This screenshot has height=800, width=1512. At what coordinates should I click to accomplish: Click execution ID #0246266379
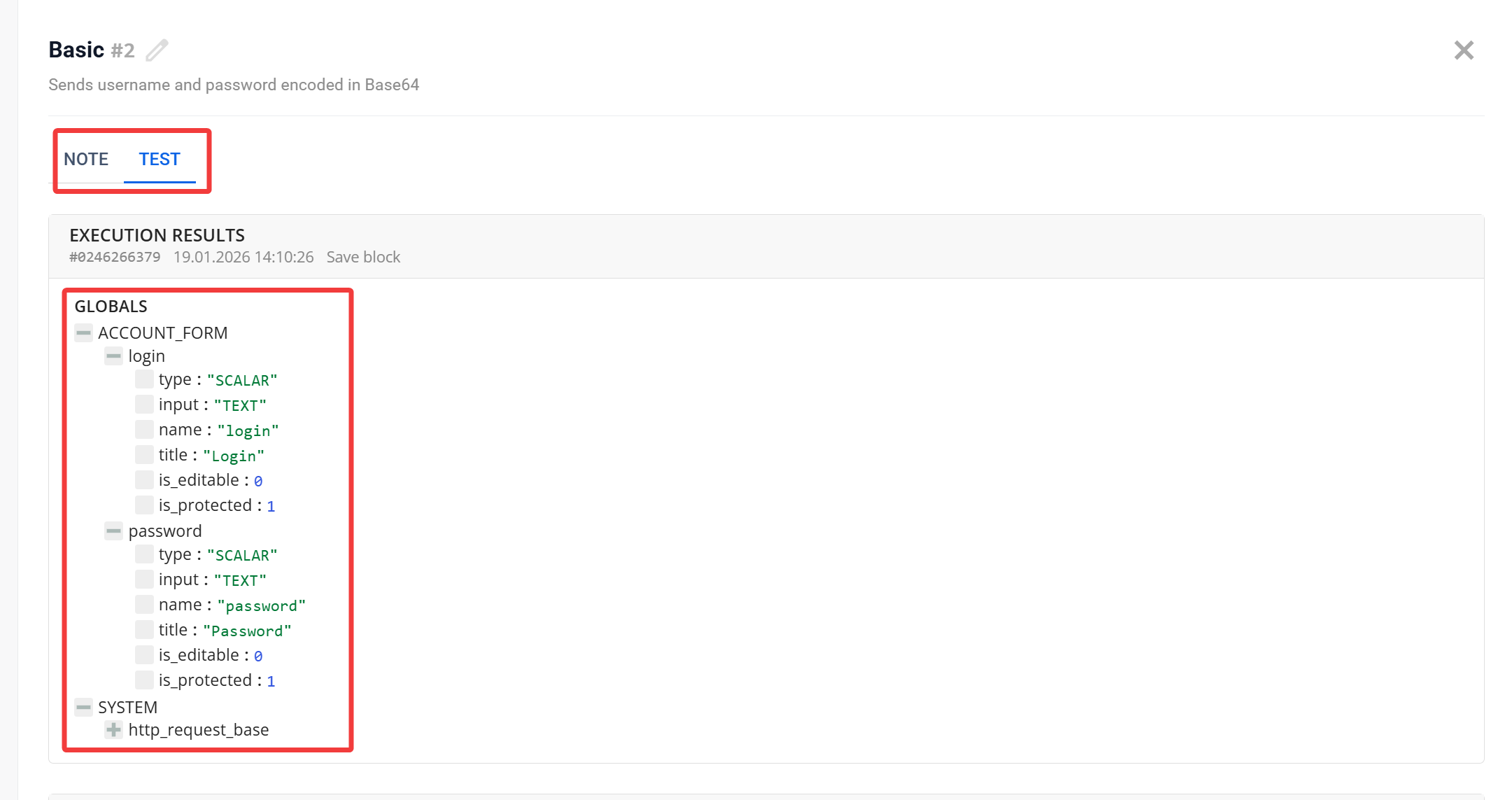[x=115, y=257]
